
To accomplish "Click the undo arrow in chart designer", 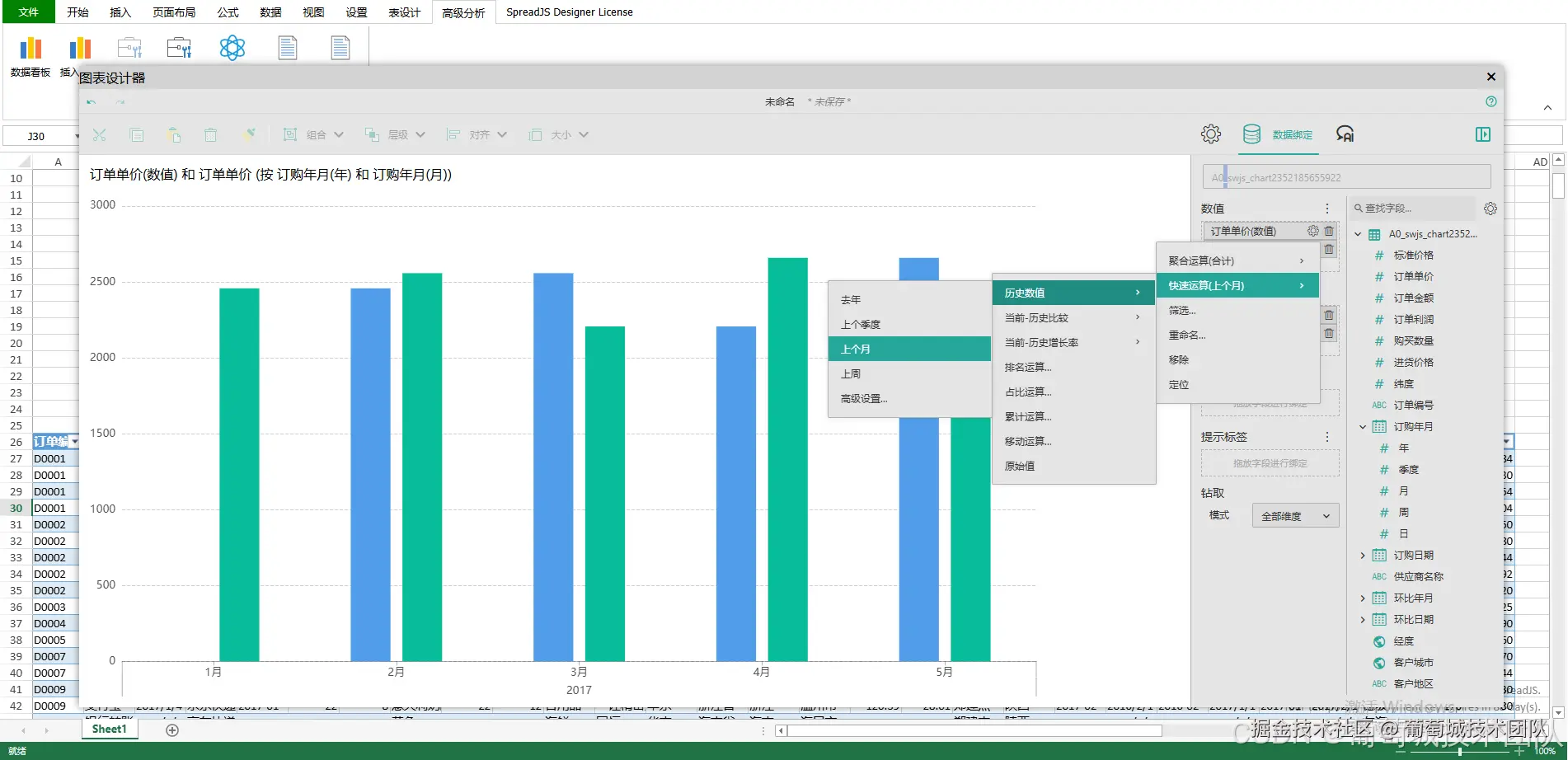I will [x=92, y=102].
